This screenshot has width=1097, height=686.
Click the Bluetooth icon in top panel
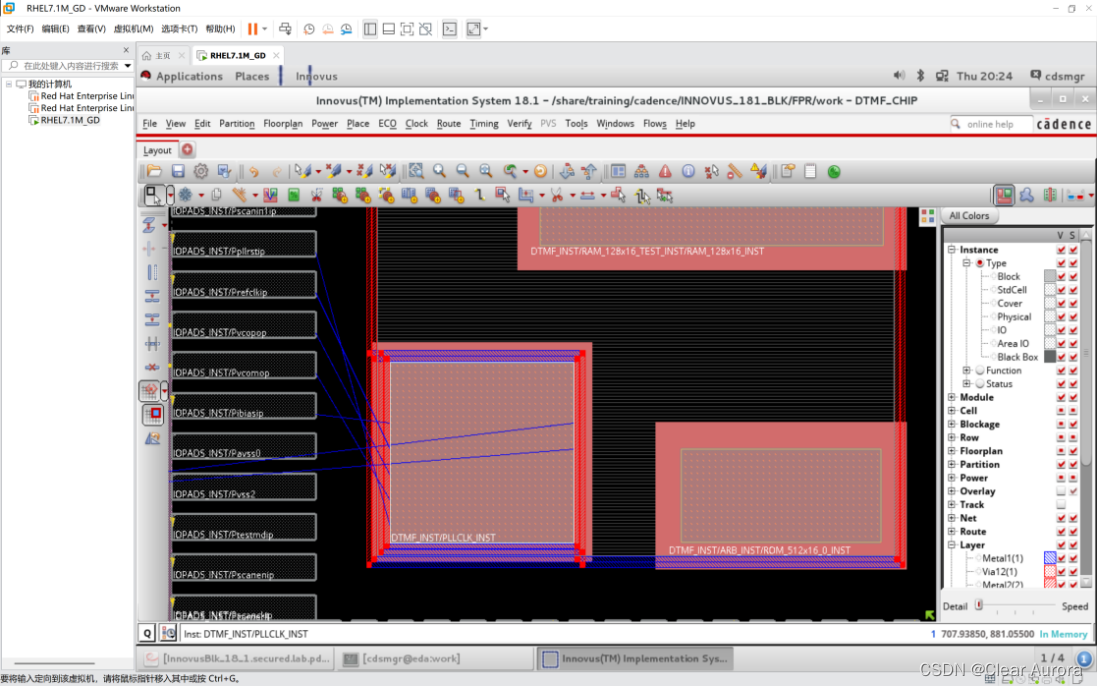[921, 76]
